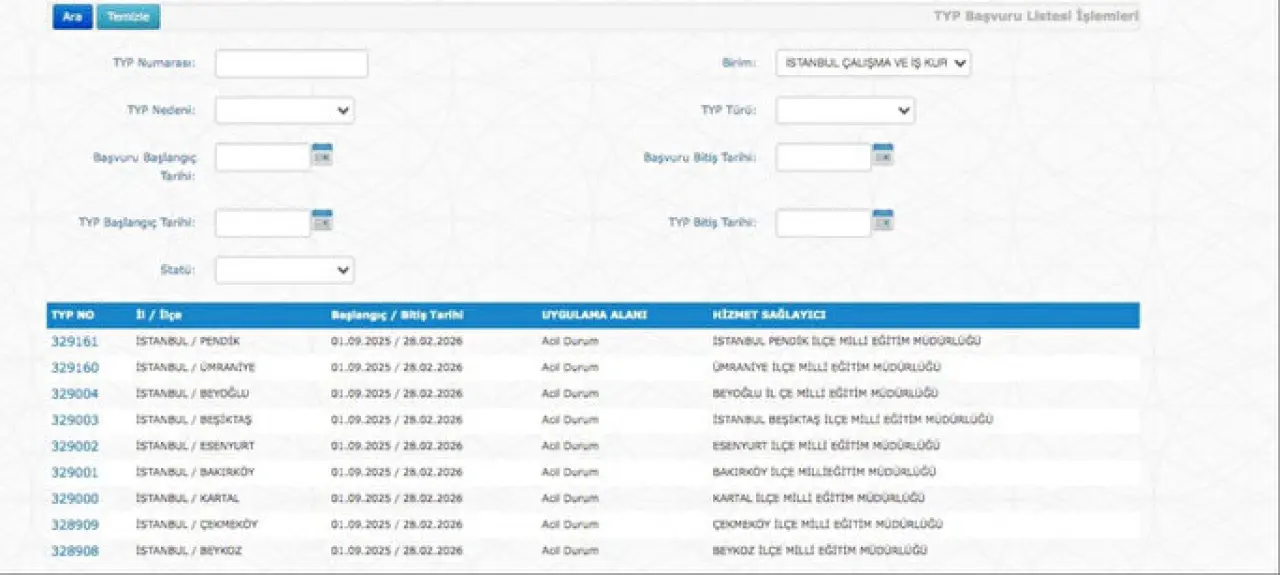Click the Ara search button
The width and height of the screenshot is (1280, 575).
click(x=72, y=17)
